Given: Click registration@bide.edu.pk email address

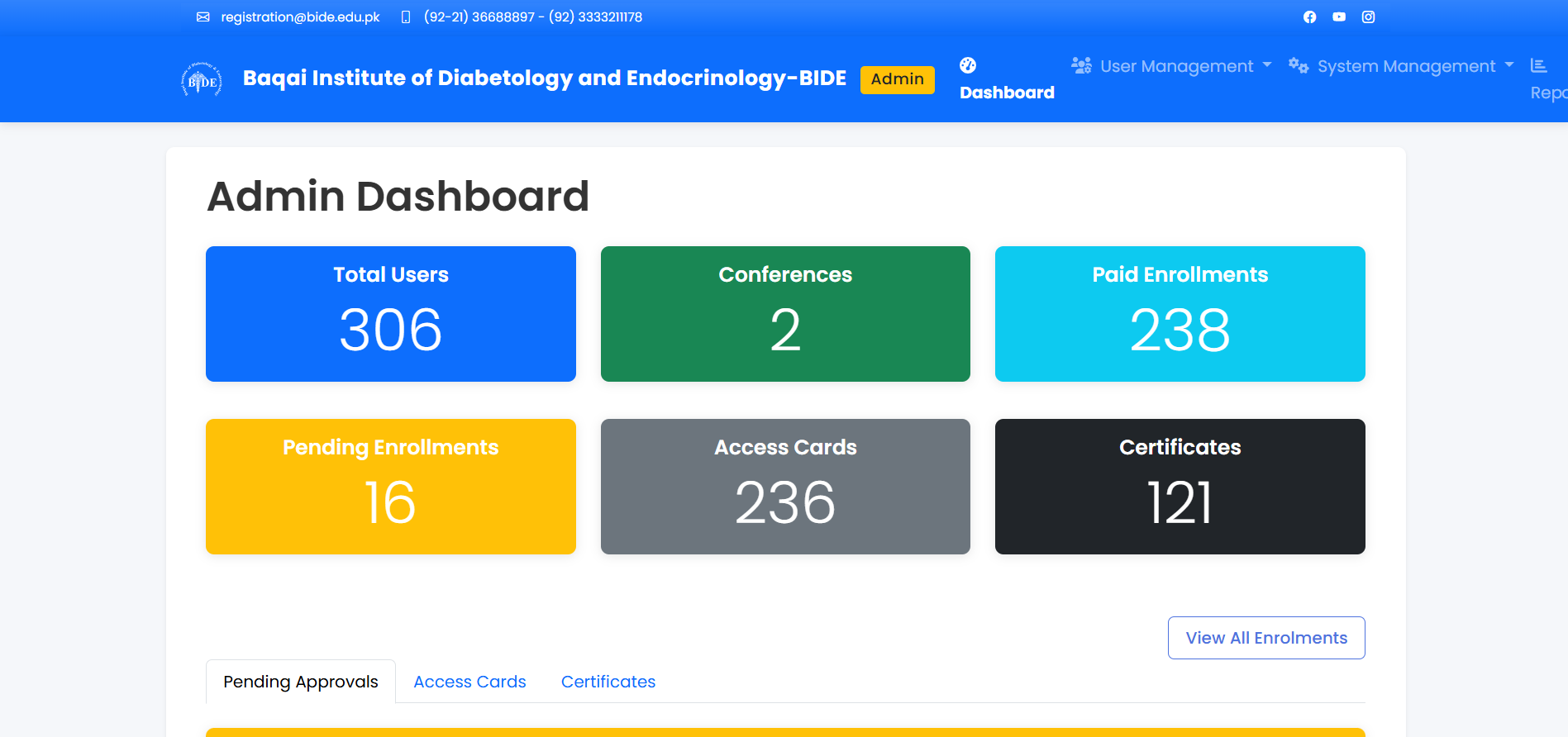Looking at the screenshot, I should click(301, 17).
